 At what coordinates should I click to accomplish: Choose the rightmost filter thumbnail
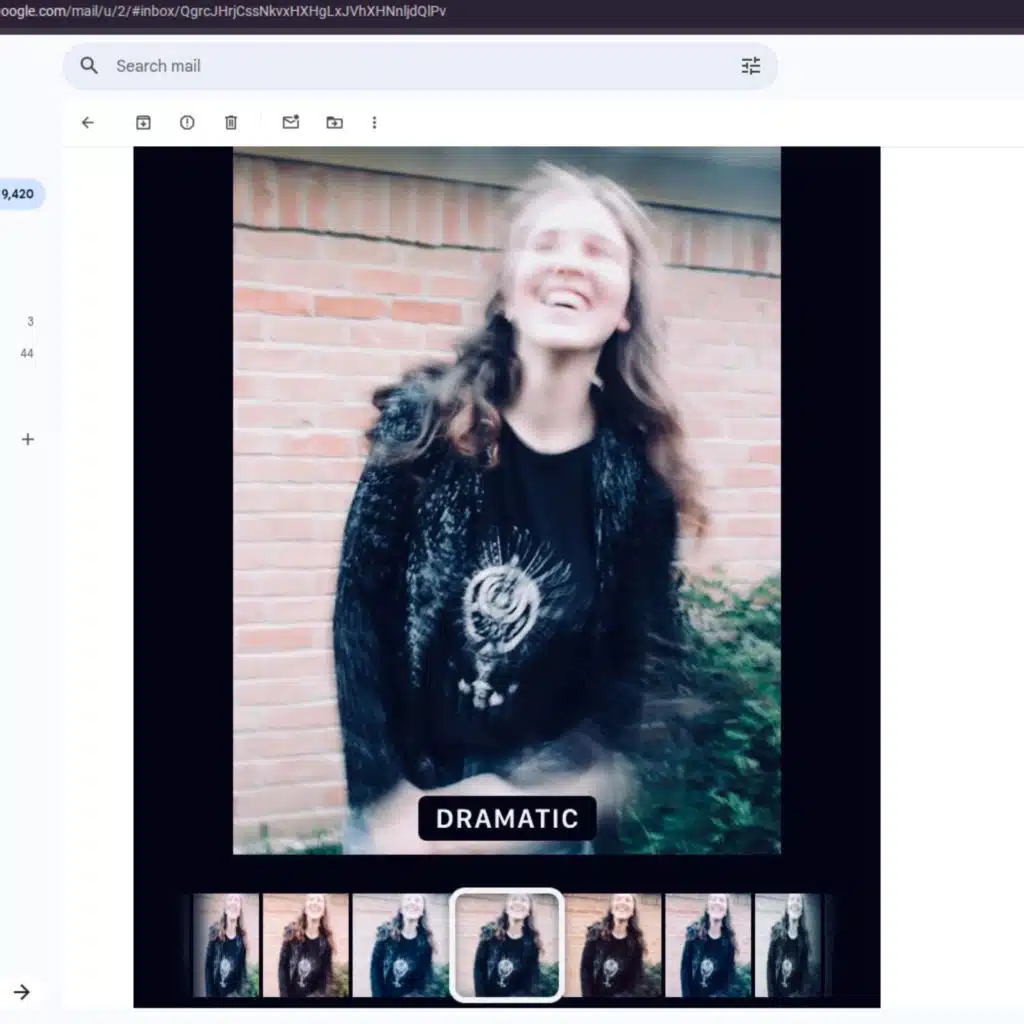pos(789,945)
